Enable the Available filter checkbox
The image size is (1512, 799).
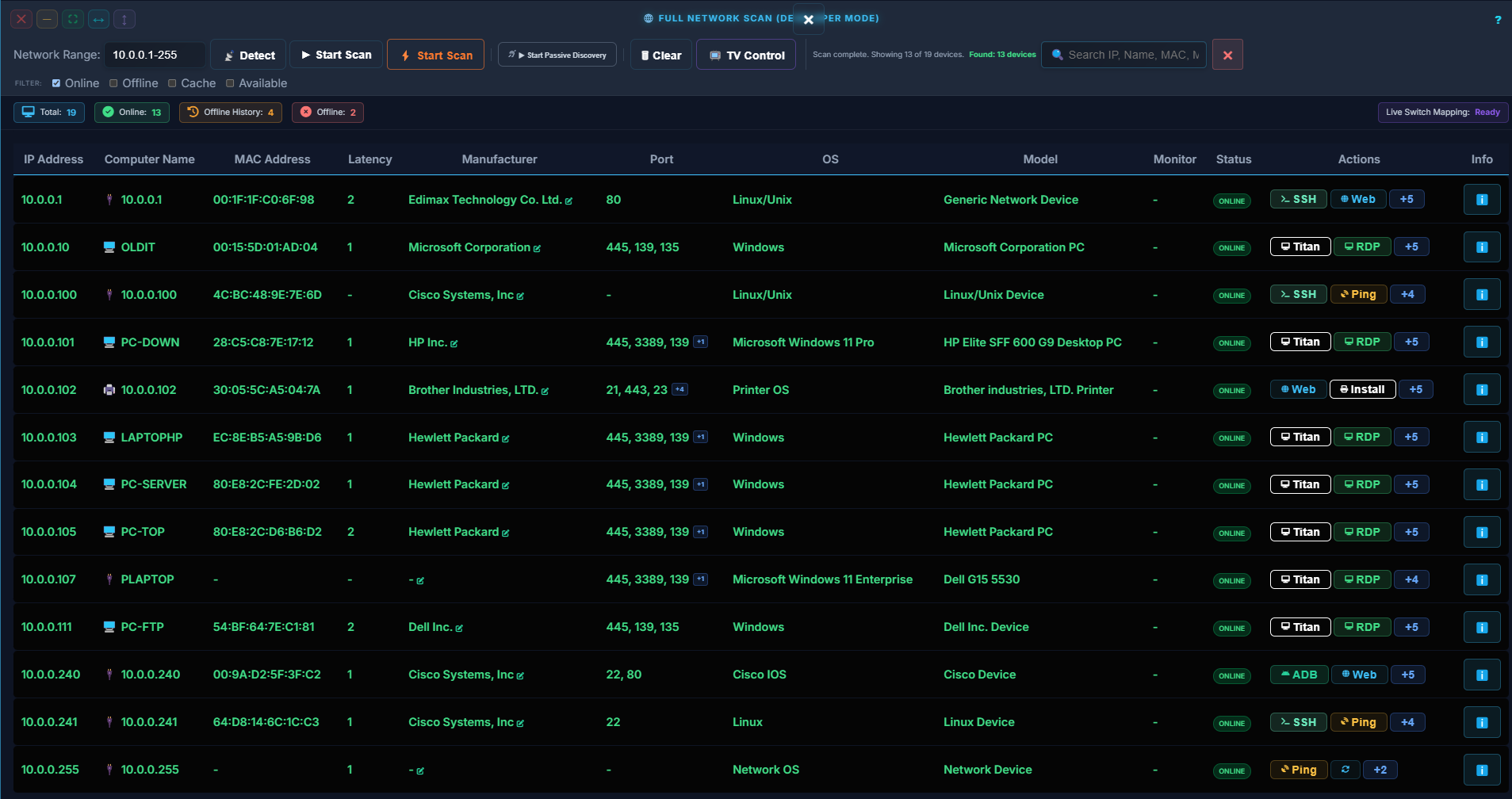pyautogui.click(x=230, y=83)
